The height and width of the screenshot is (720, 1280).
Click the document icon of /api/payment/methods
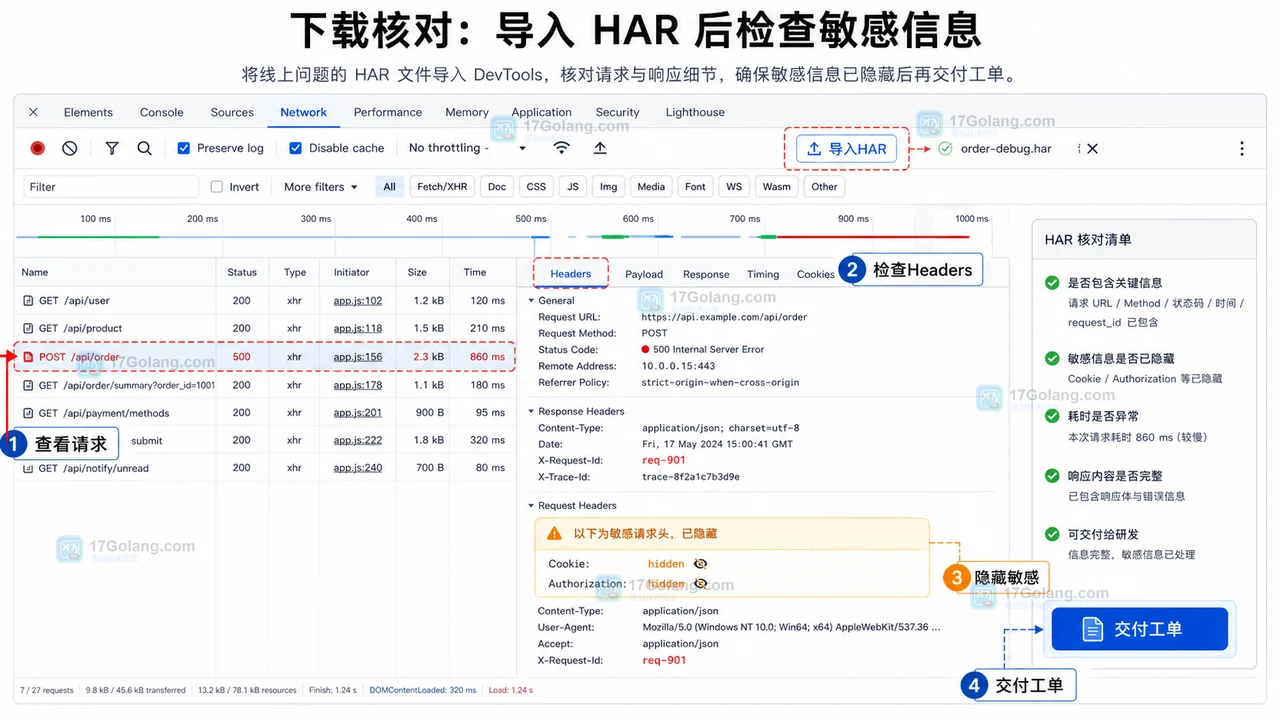(x=28, y=413)
